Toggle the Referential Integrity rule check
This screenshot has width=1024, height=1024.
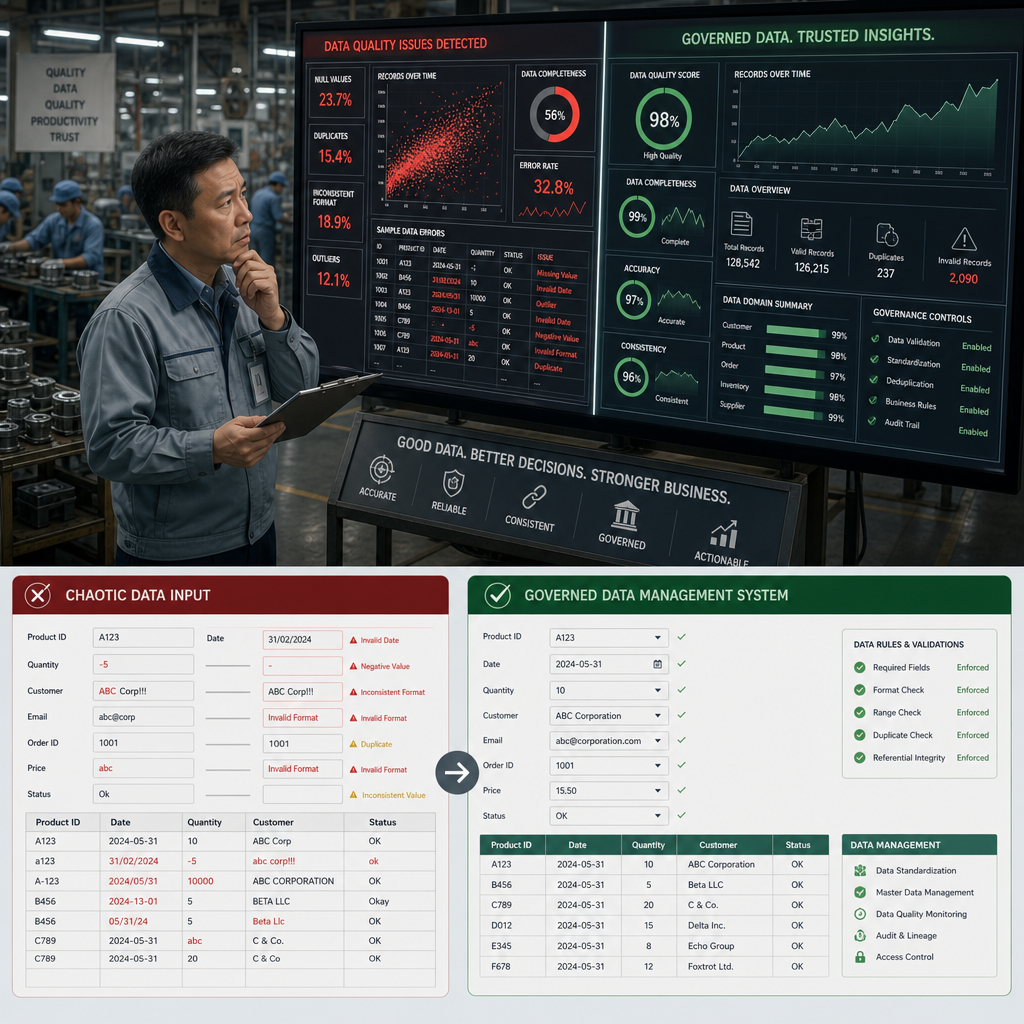(x=860, y=758)
